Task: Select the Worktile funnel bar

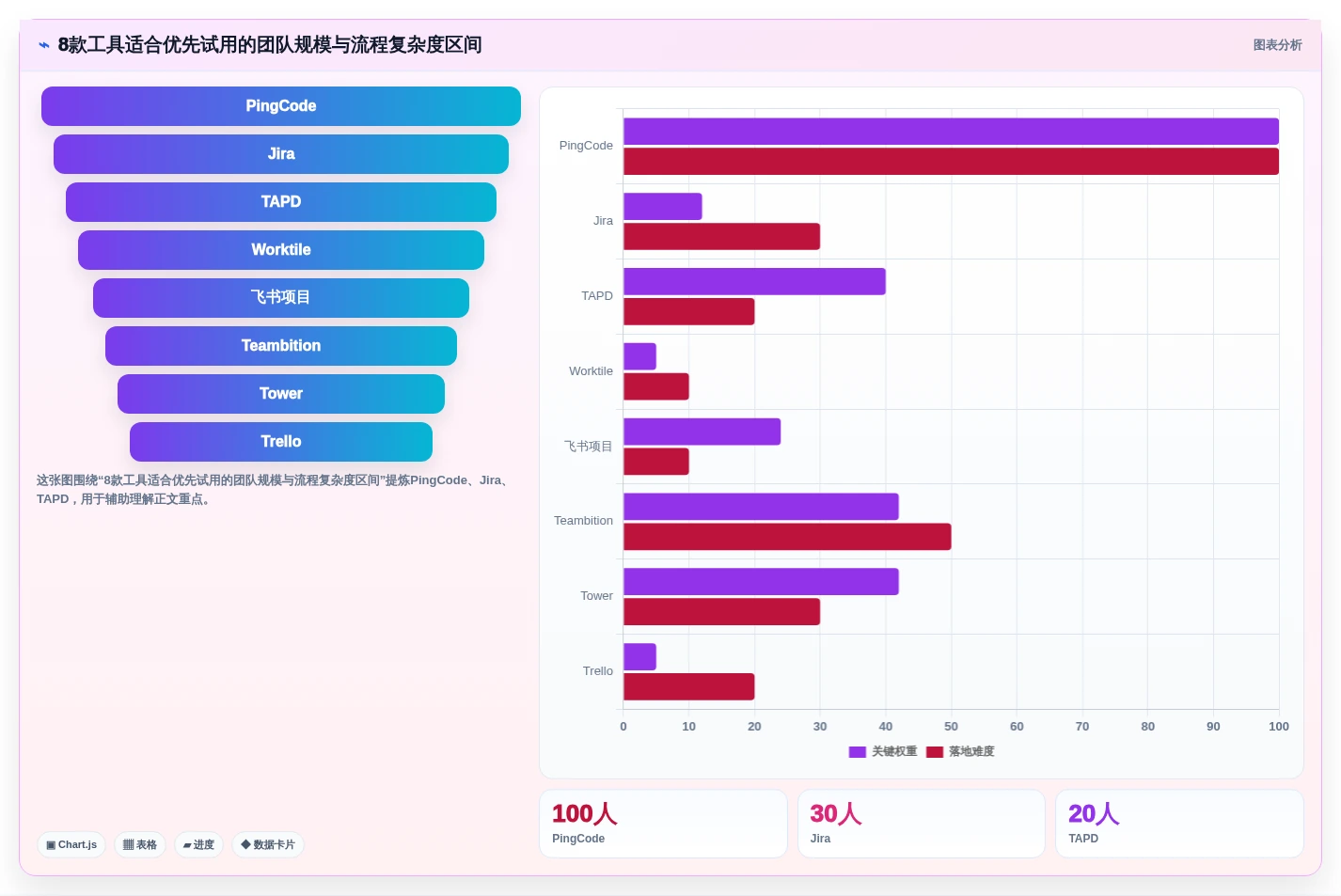Action: click(281, 250)
